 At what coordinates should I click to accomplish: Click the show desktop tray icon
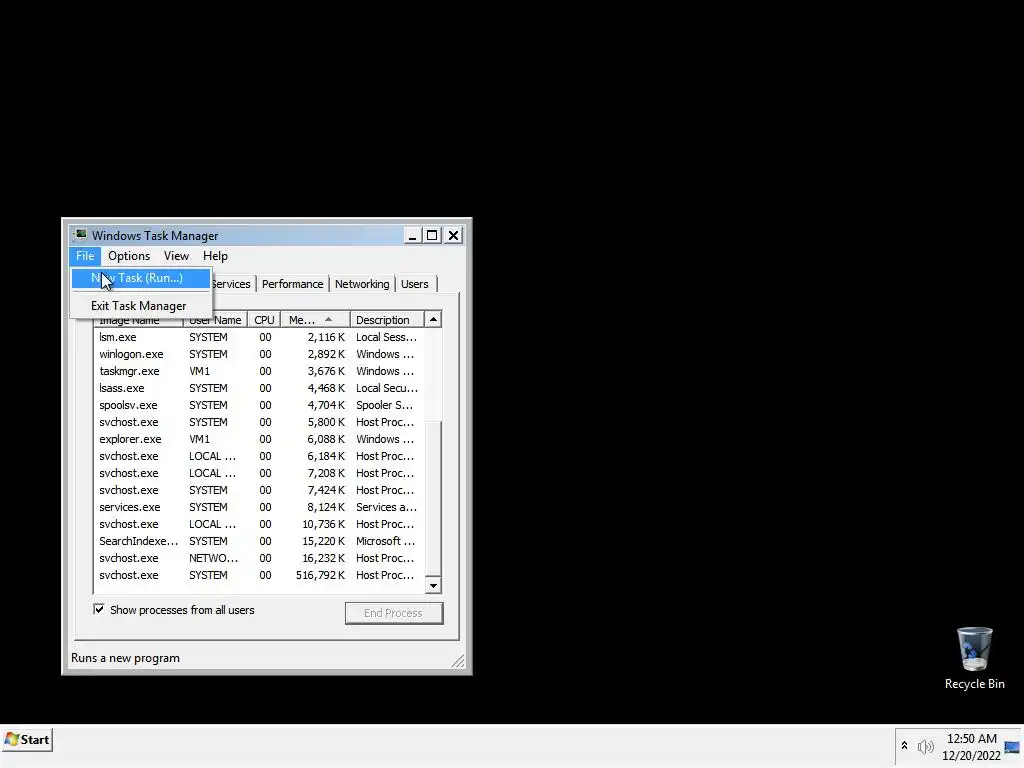[x=1012, y=747]
